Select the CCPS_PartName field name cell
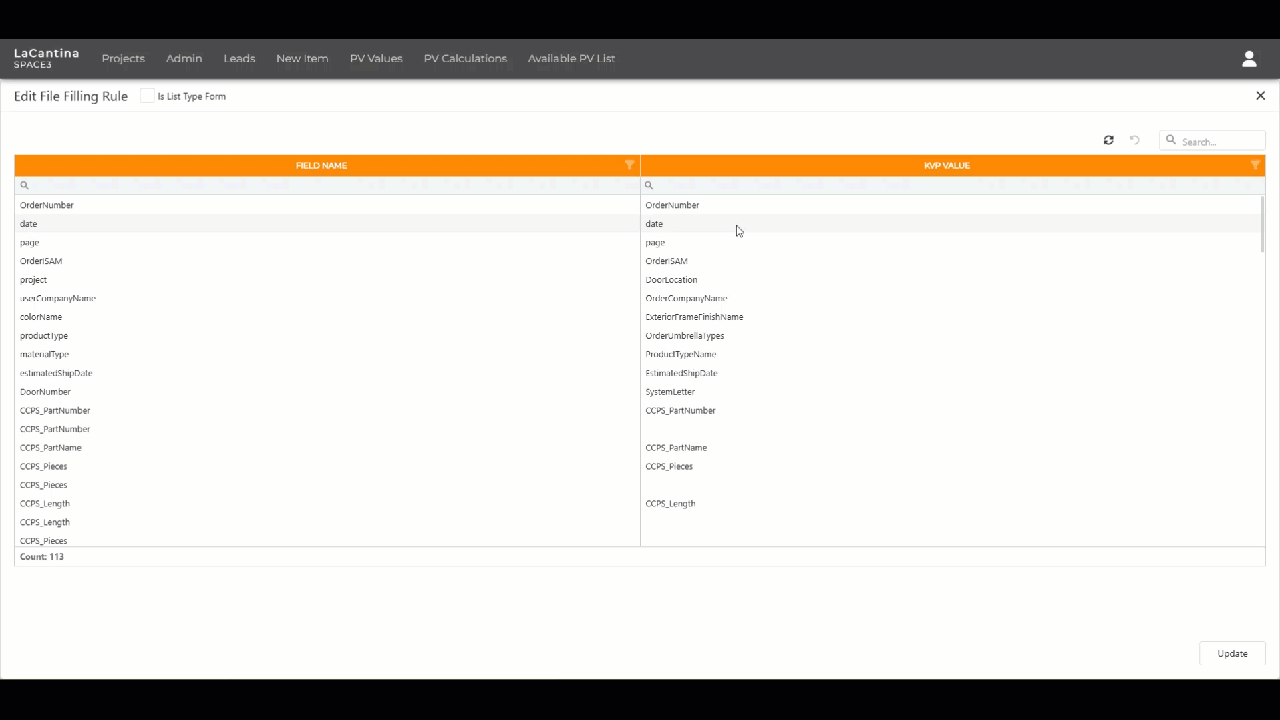 pyautogui.click(x=327, y=448)
